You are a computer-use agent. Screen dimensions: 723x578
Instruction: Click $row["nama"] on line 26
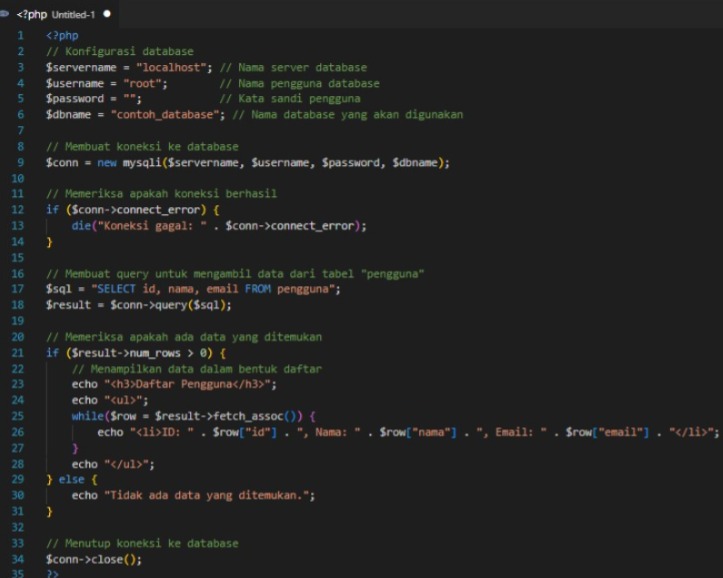pyautogui.click(x=418, y=432)
